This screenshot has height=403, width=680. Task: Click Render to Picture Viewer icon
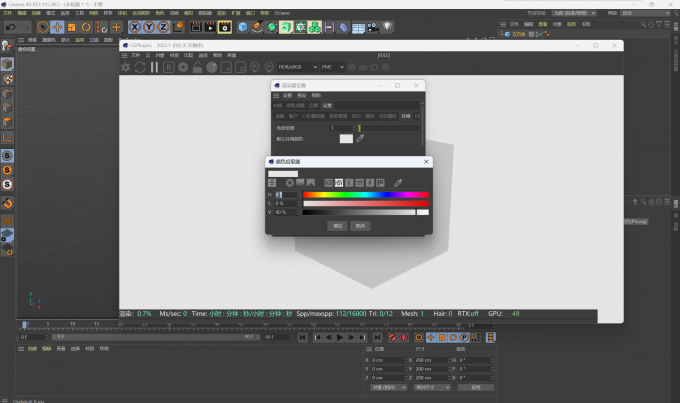(210, 27)
